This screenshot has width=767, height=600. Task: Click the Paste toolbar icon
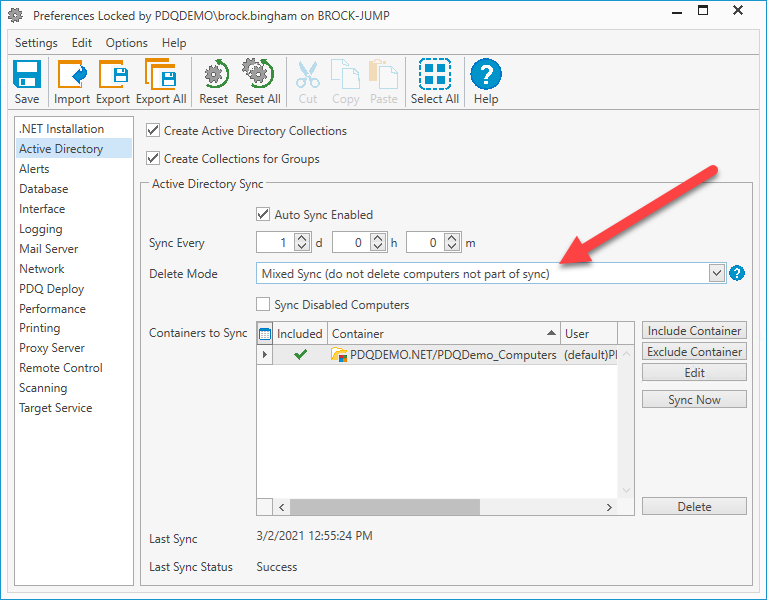click(x=383, y=74)
